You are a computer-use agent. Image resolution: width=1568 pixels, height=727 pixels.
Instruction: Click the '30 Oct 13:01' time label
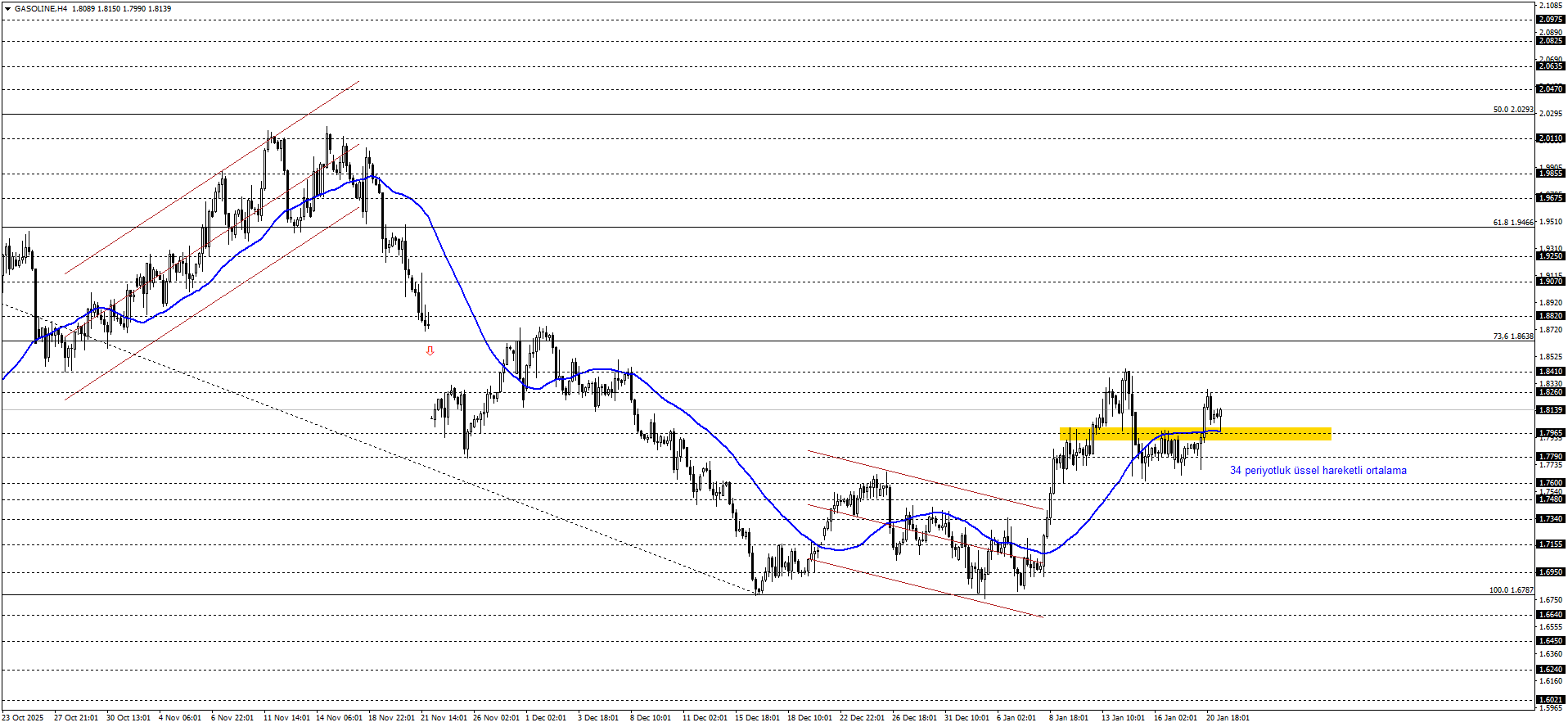[128, 718]
